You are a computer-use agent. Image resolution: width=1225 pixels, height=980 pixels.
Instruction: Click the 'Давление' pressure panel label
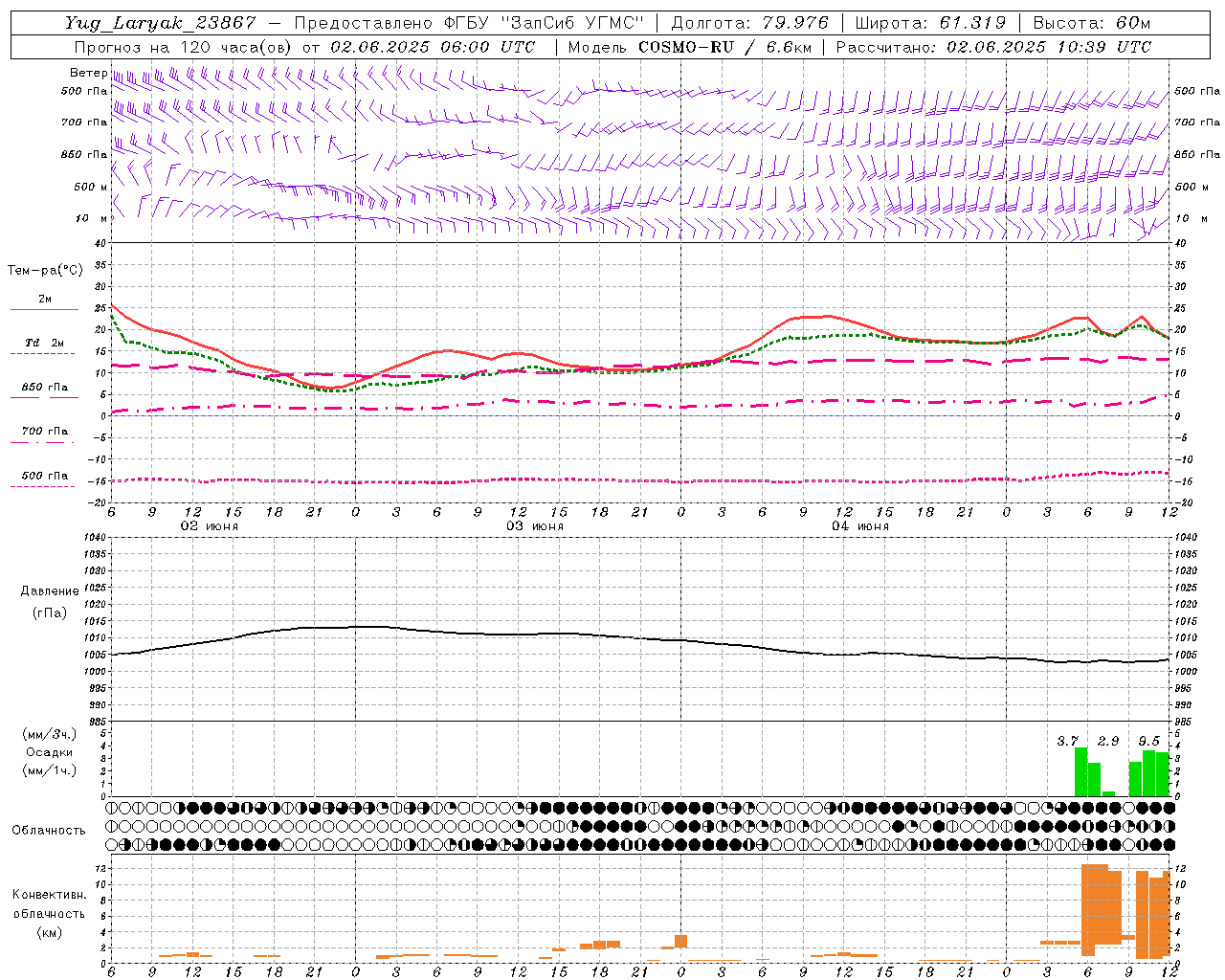click(50, 591)
